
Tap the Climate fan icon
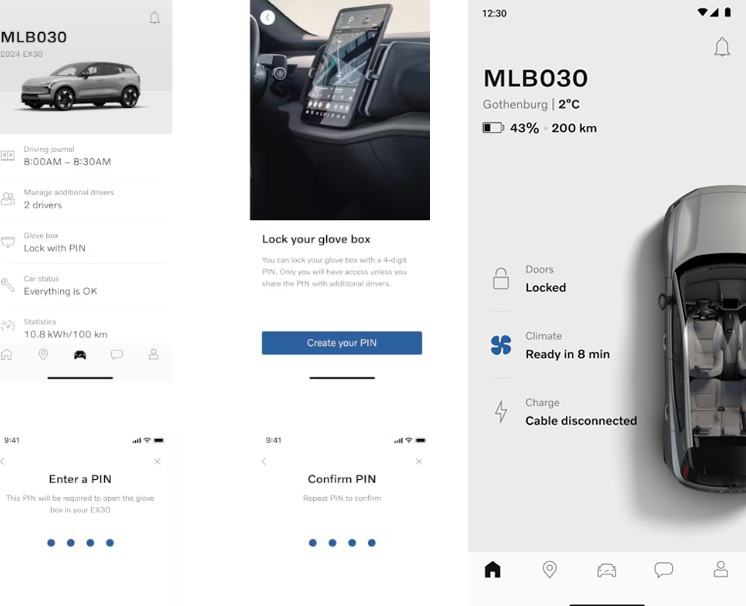501,345
